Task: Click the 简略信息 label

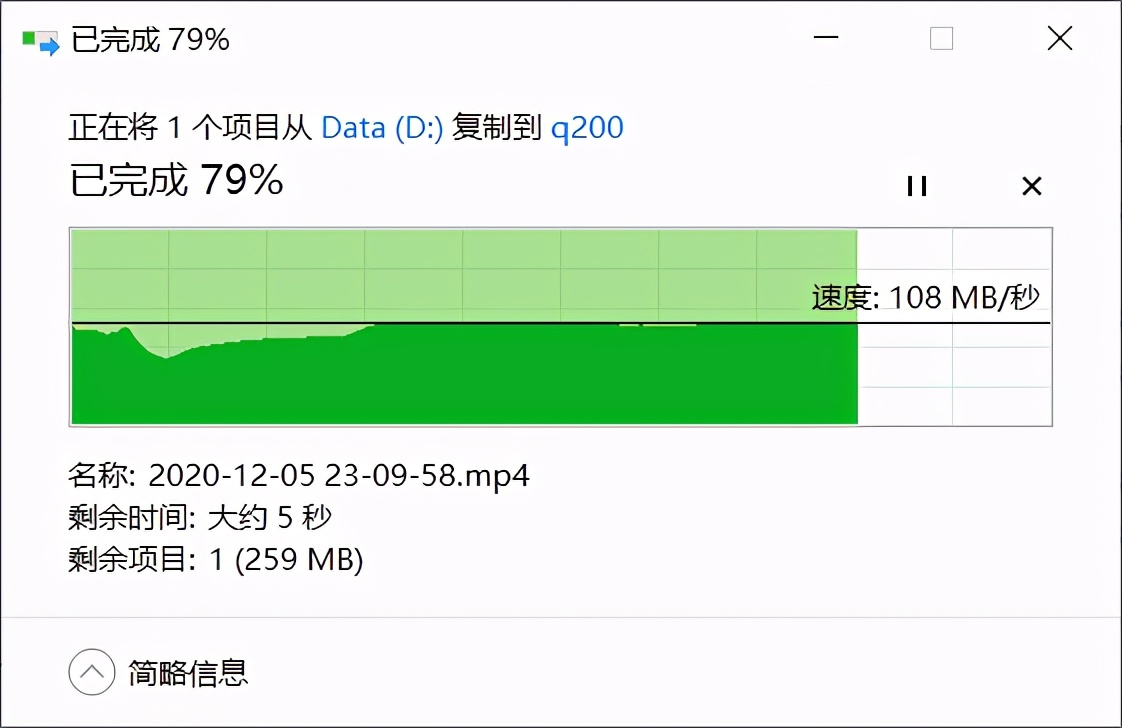Action: [187, 672]
